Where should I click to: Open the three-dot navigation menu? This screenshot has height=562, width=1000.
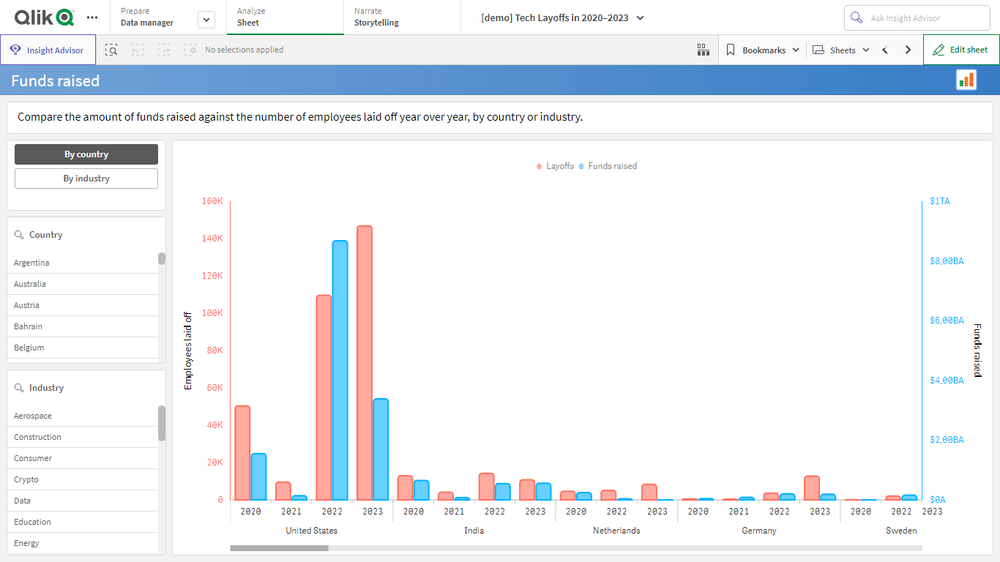click(93, 18)
